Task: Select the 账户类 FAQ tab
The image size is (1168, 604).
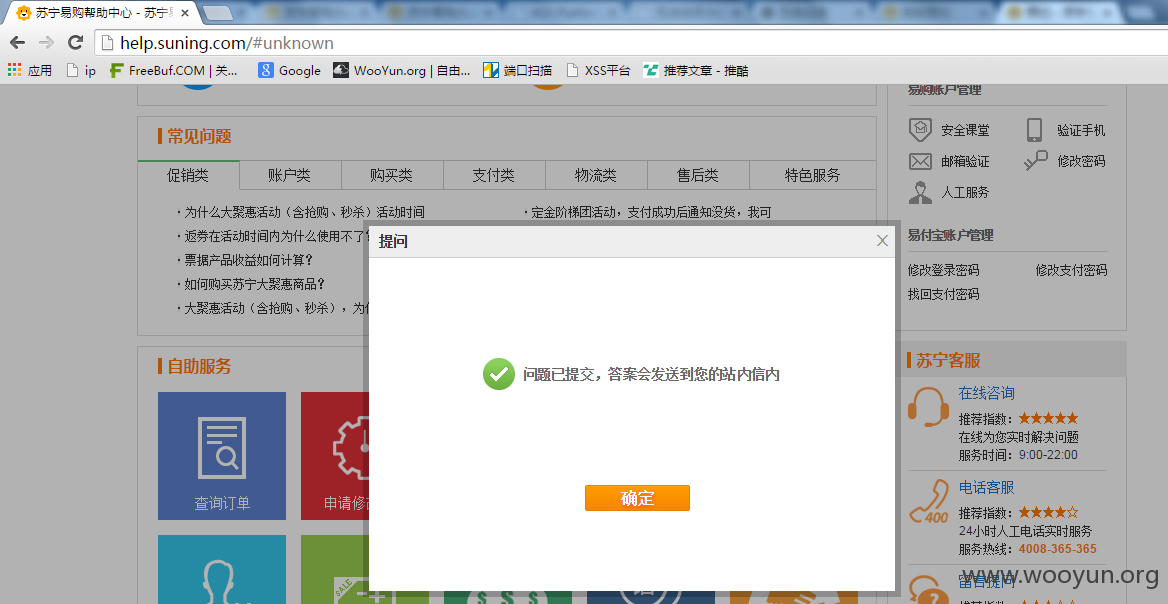Action: (x=290, y=175)
